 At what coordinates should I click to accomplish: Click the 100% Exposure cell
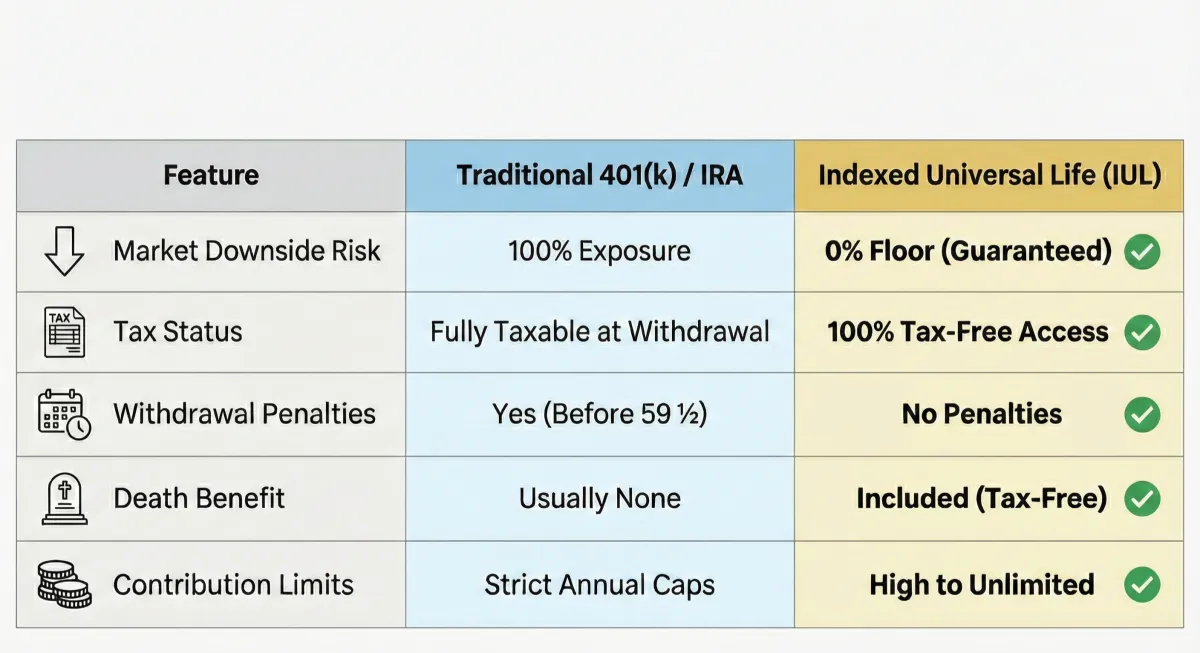pyautogui.click(x=600, y=251)
